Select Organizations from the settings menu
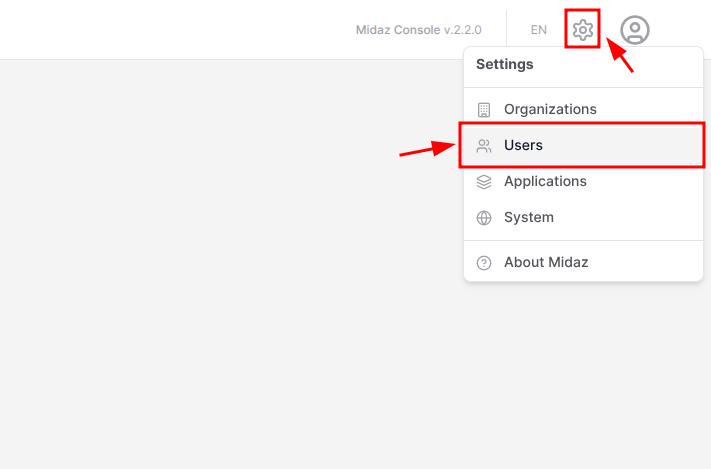This screenshot has height=469, width=711. pyautogui.click(x=583, y=109)
